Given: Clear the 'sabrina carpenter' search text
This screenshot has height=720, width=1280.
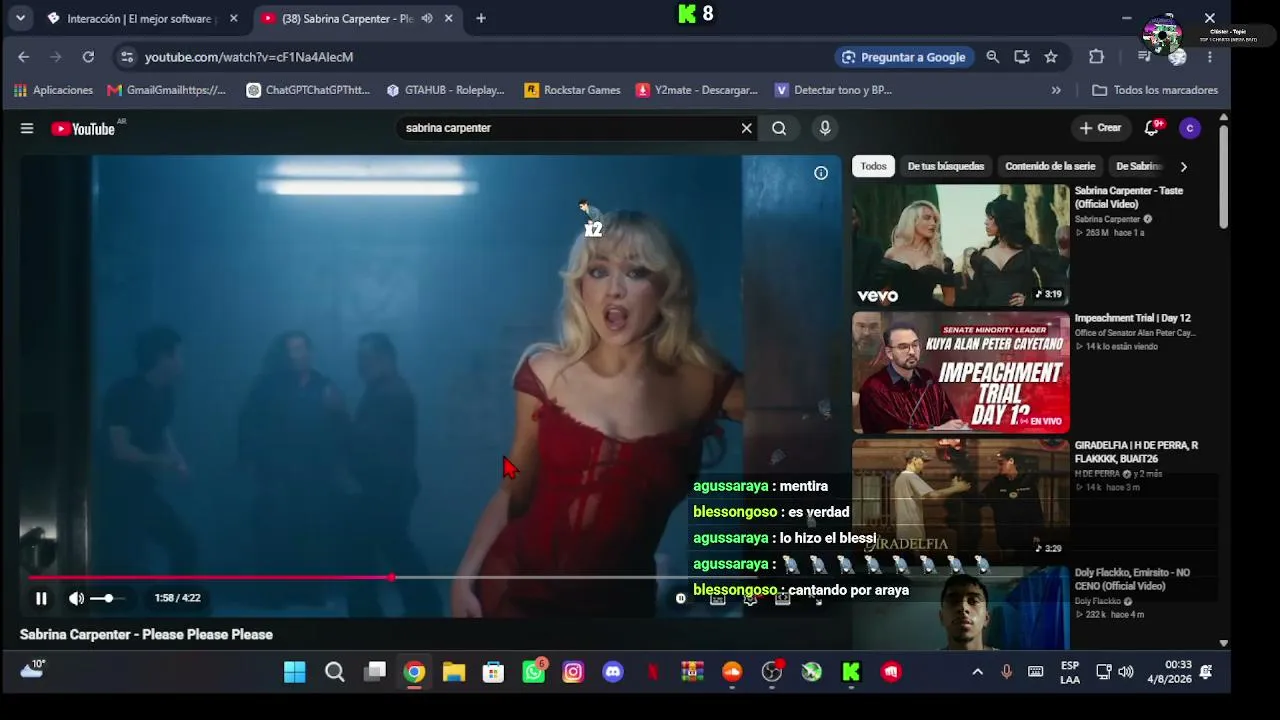Looking at the screenshot, I should 746,128.
